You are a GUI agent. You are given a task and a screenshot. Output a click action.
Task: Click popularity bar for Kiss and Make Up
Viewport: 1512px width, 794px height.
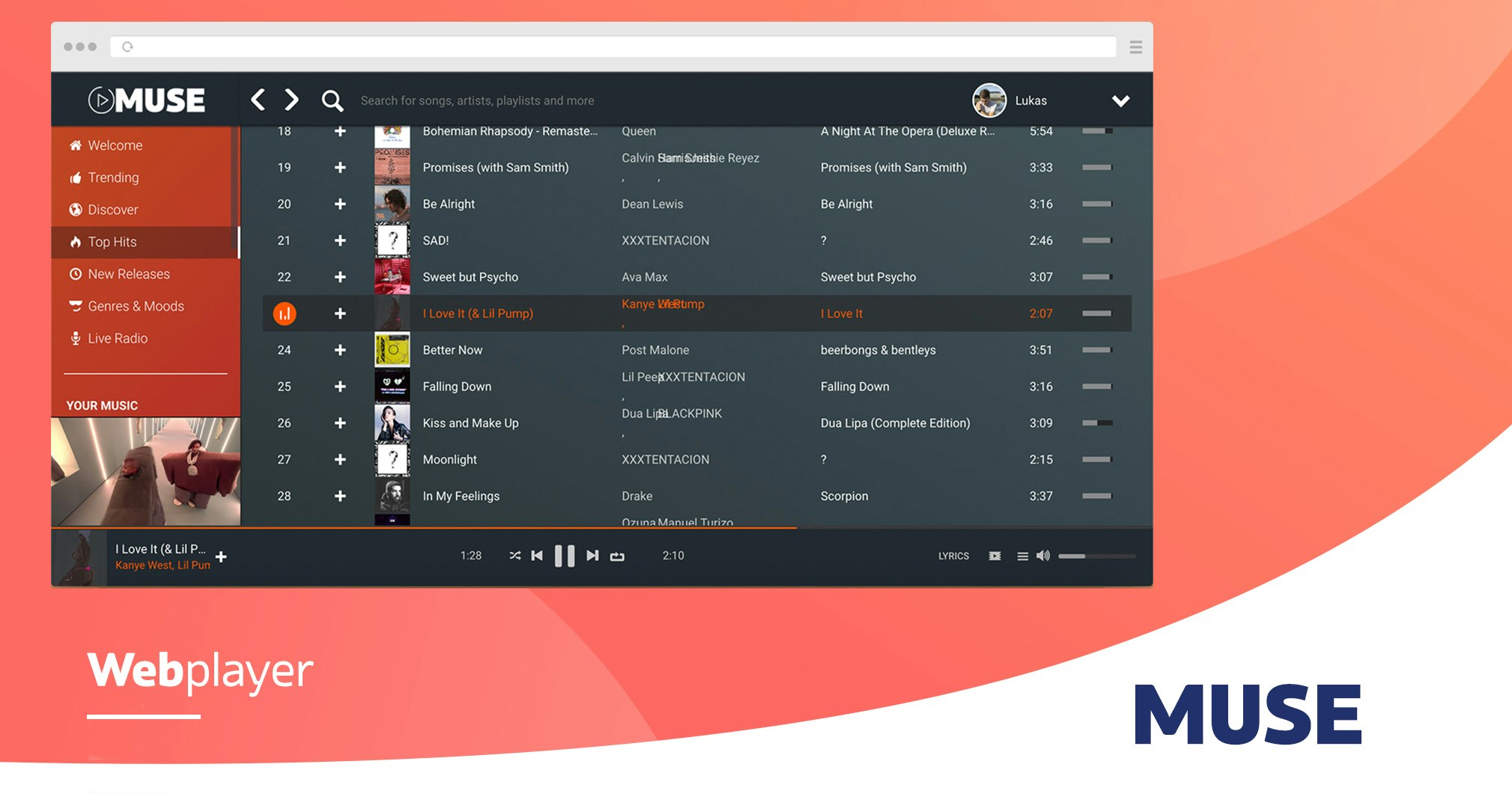pyautogui.click(x=1097, y=423)
